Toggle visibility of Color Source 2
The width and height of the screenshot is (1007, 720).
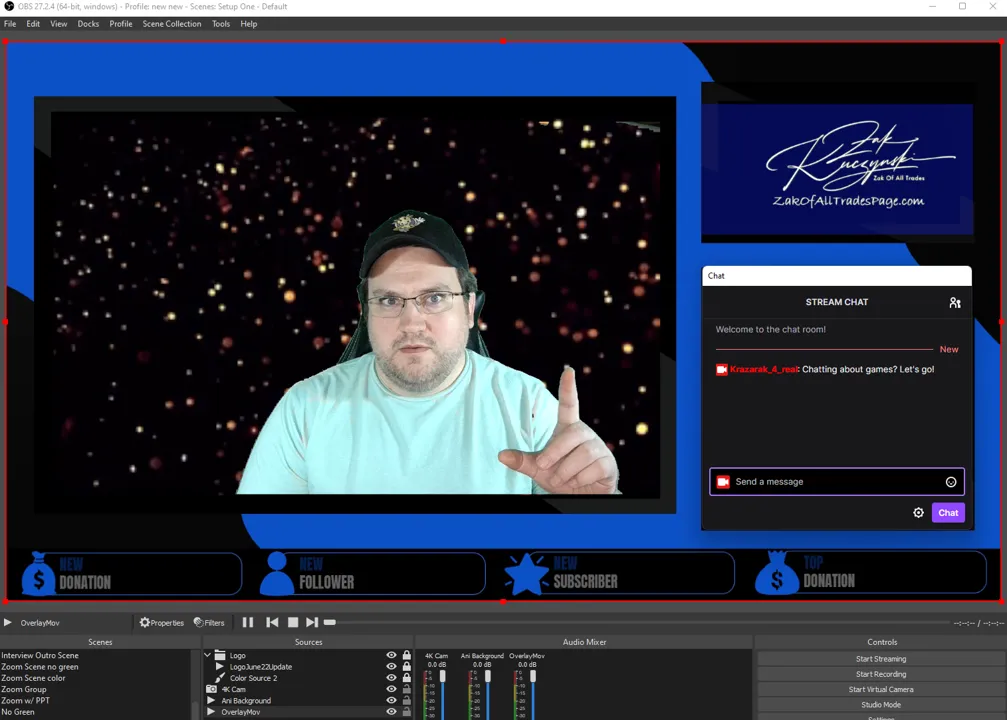[x=391, y=678]
